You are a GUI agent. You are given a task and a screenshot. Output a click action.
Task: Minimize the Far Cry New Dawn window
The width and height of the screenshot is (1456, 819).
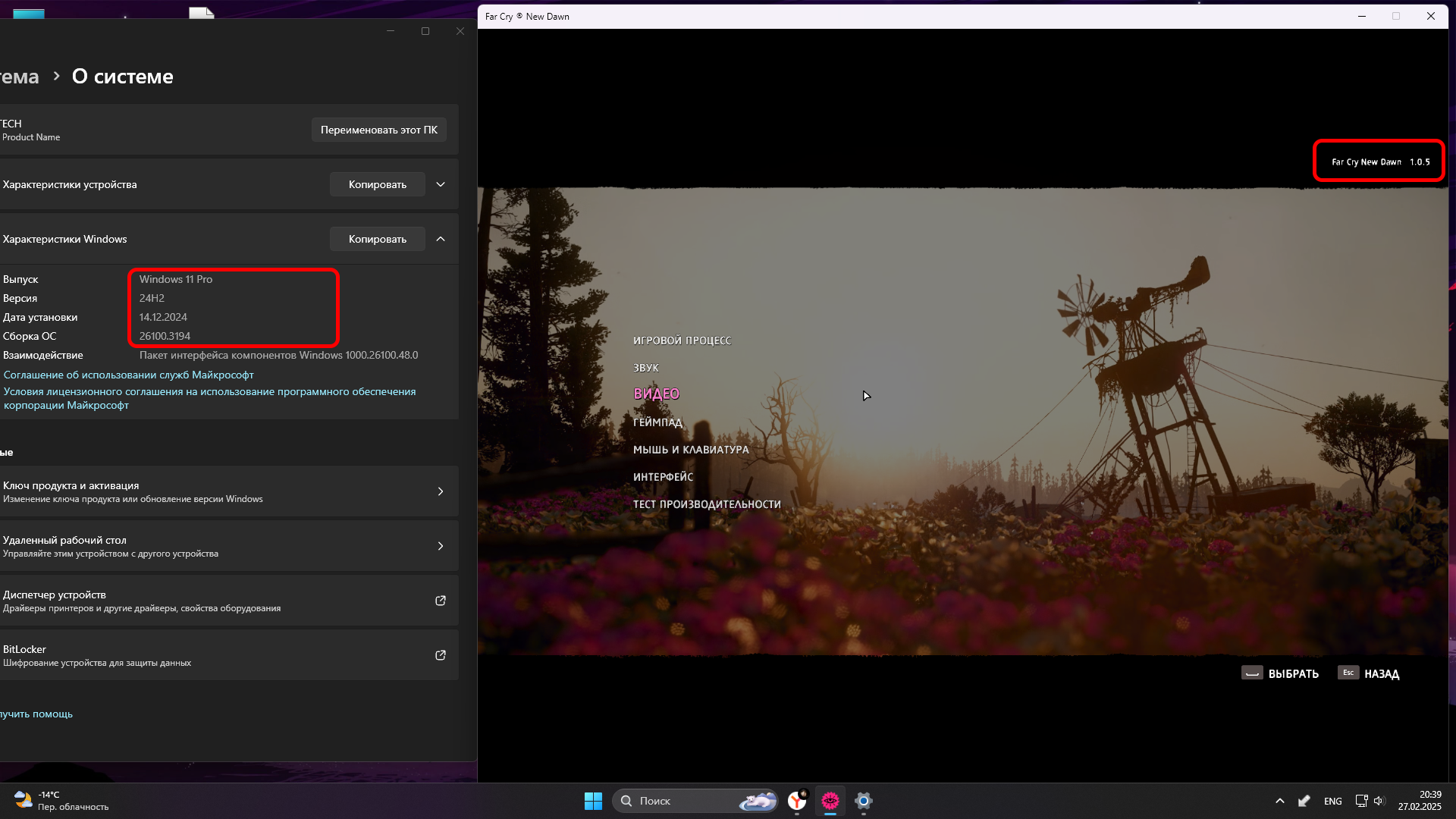pos(1362,16)
